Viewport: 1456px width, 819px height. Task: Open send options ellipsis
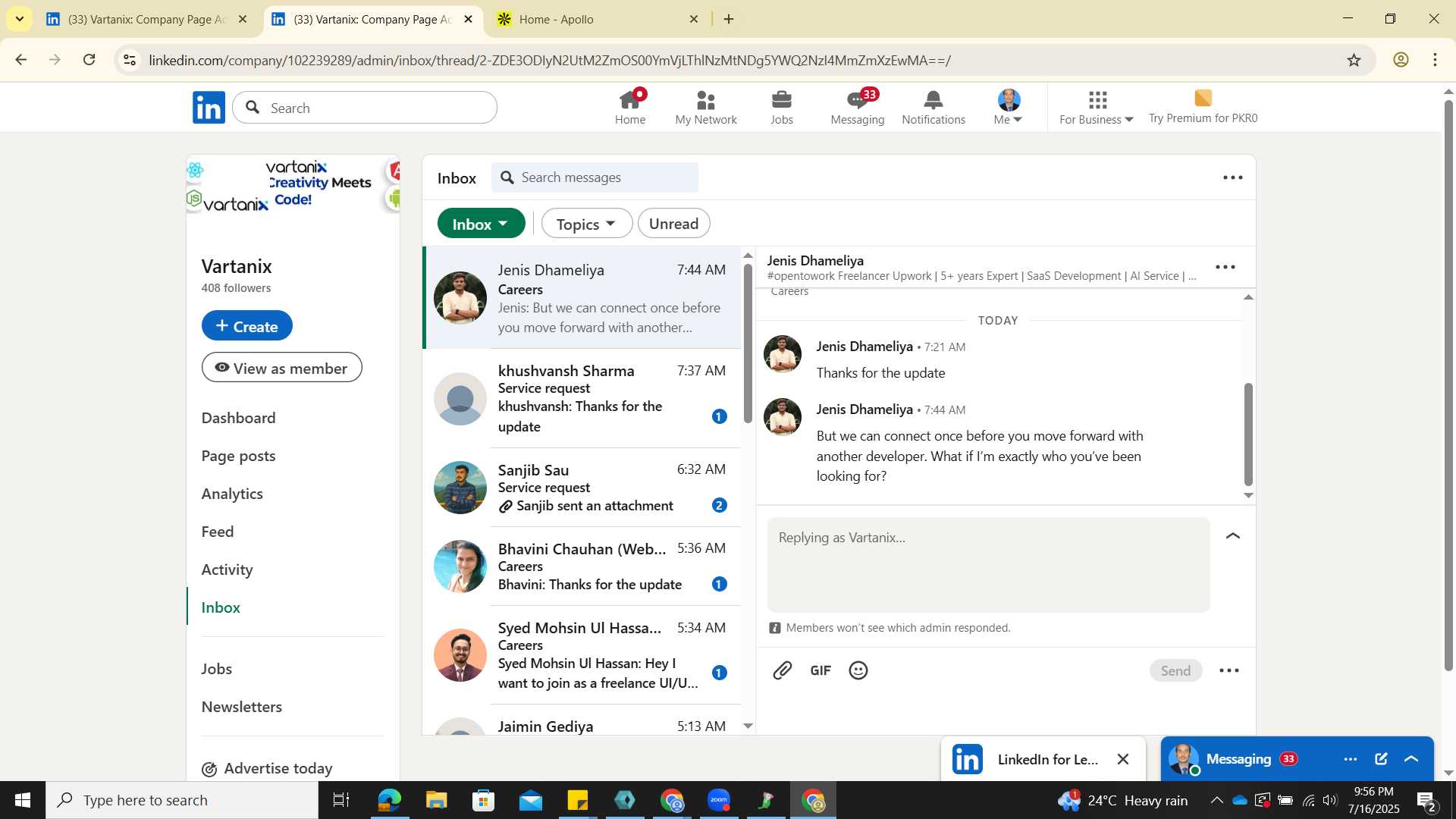[x=1228, y=670]
